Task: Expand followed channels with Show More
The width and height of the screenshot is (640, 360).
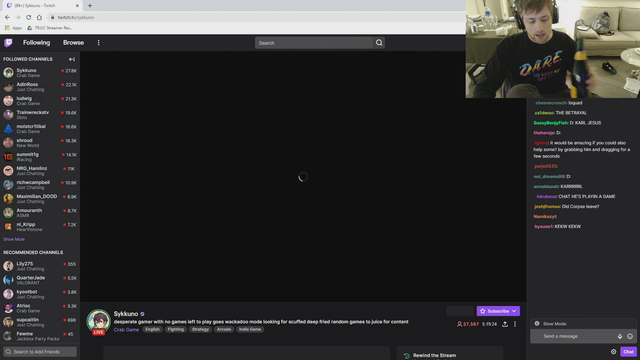Action: [14, 239]
